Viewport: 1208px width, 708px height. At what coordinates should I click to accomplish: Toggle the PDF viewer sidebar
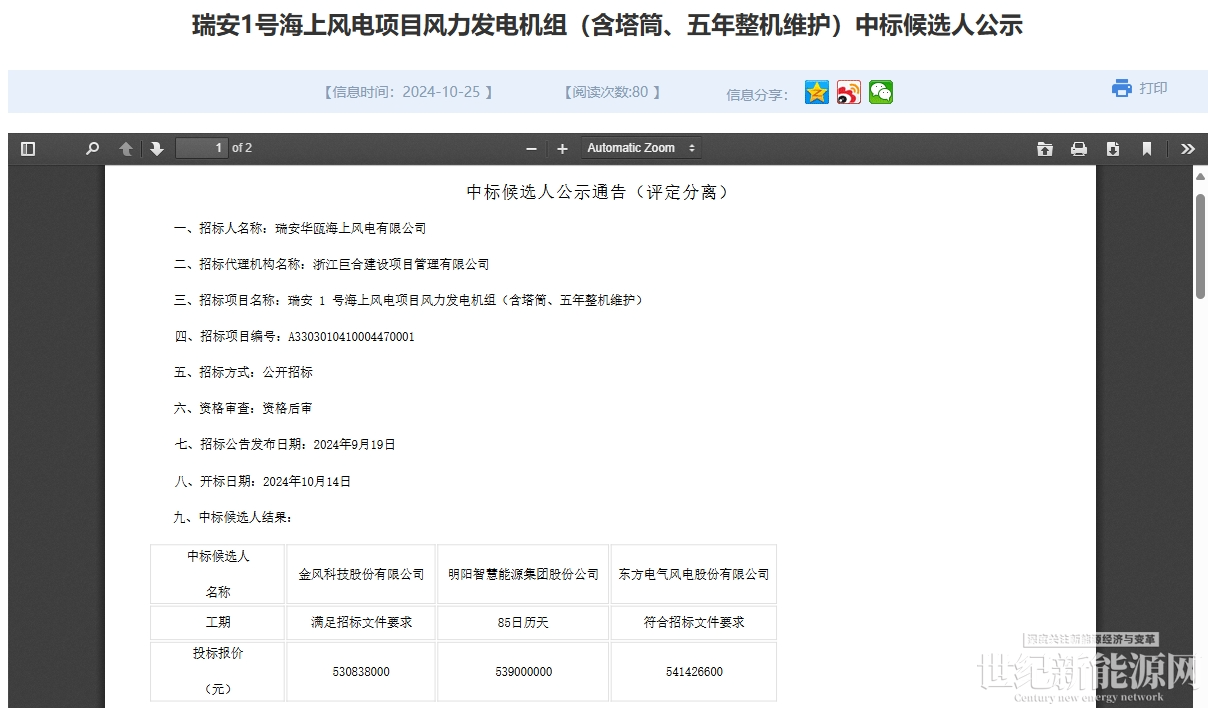(28, 149)
